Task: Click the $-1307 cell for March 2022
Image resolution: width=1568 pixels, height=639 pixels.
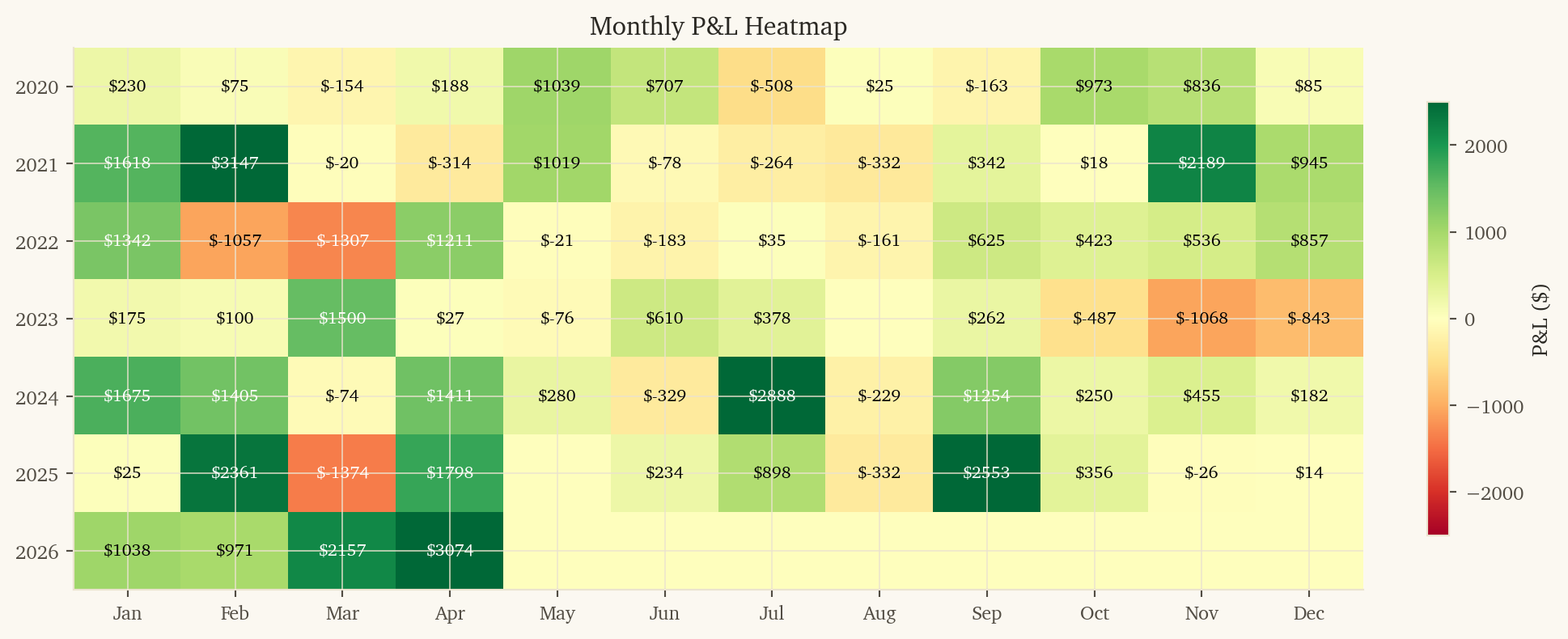Action: (x=341, y=241)
